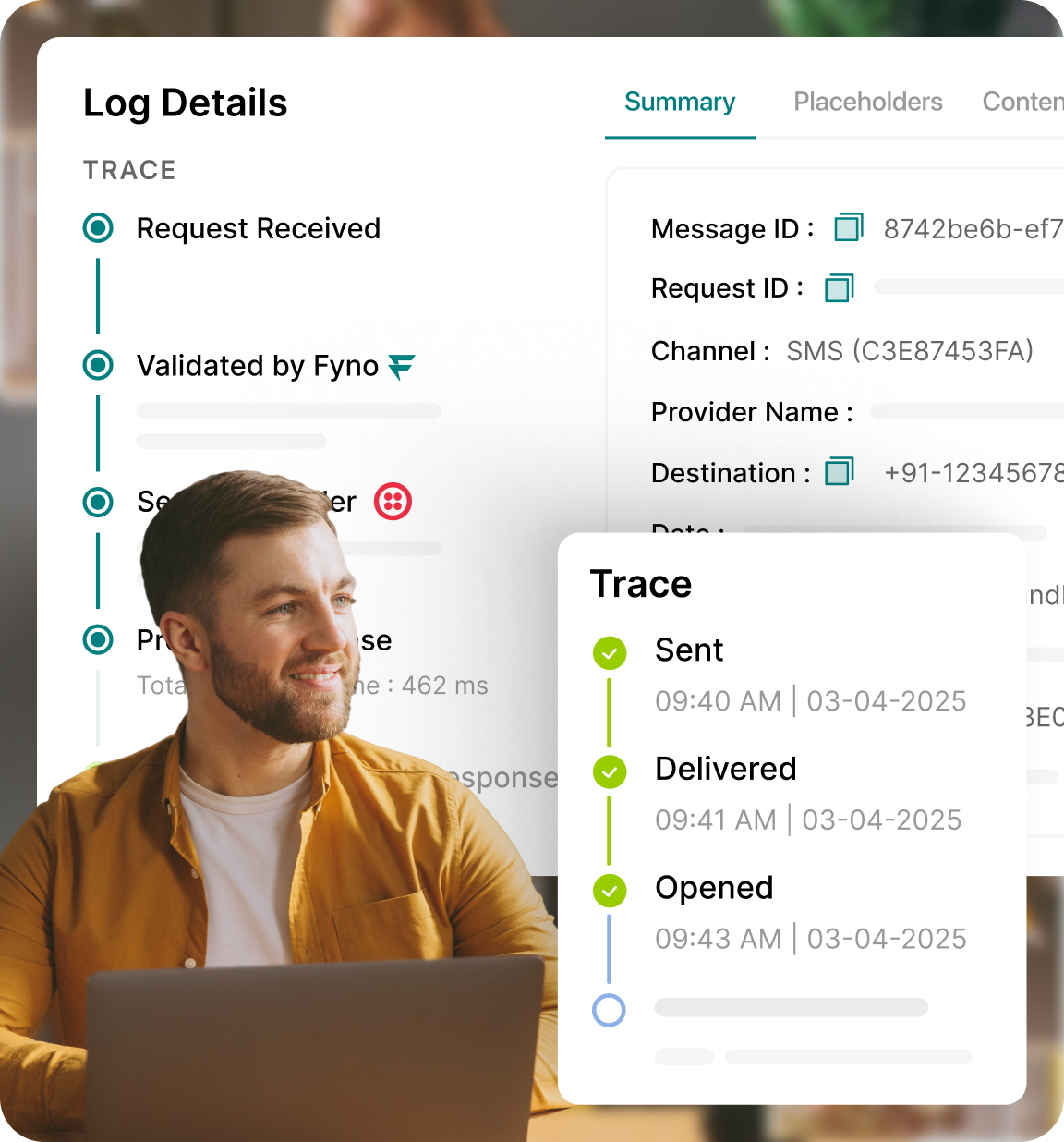This screenshot has height=1142, width=1064.
Task: Click the '09:40 AM | 03-04-2025' timestamp
Action: pos(811,701)
